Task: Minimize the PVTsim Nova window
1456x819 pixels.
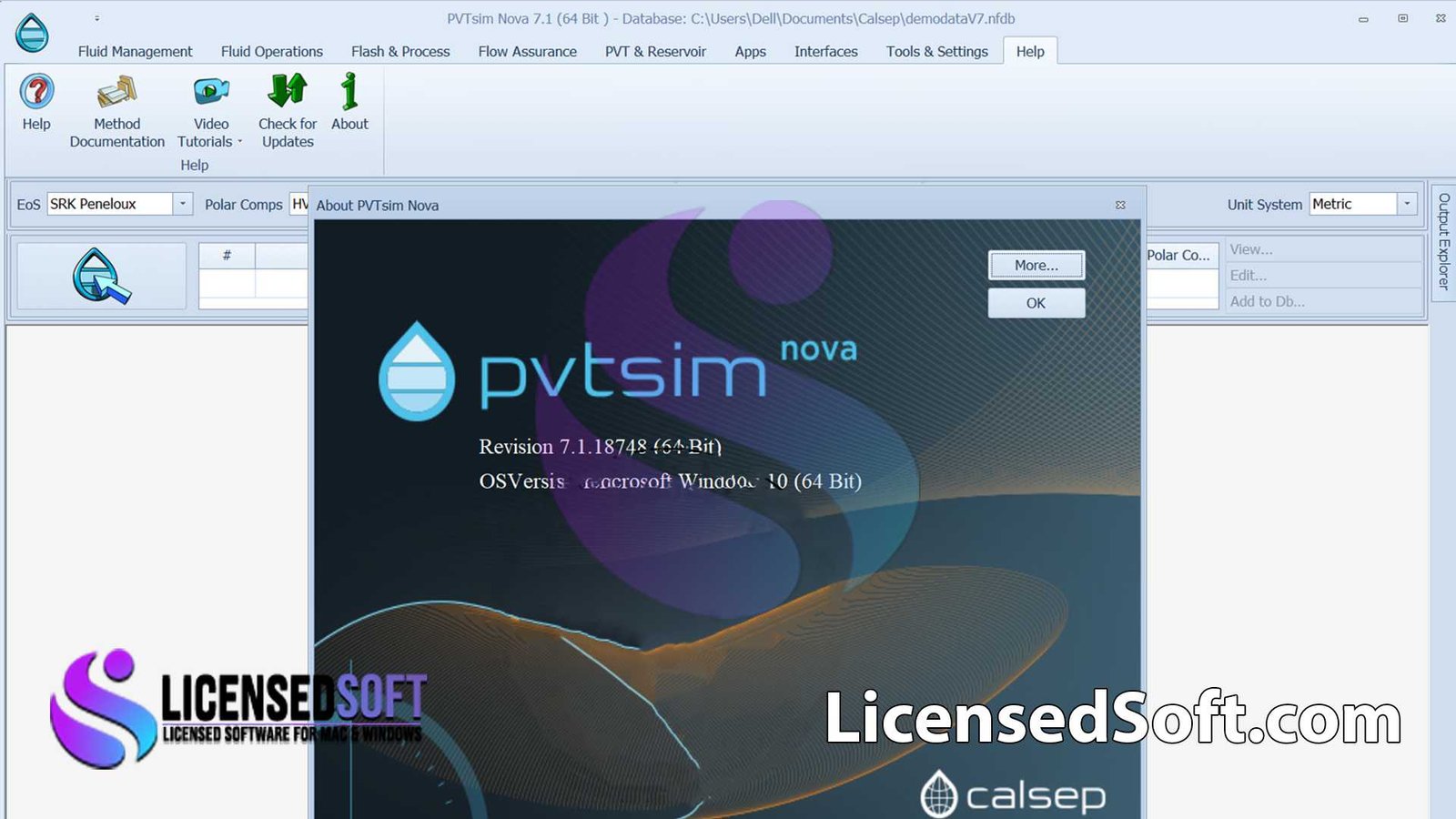Action: coord(1363,18)
